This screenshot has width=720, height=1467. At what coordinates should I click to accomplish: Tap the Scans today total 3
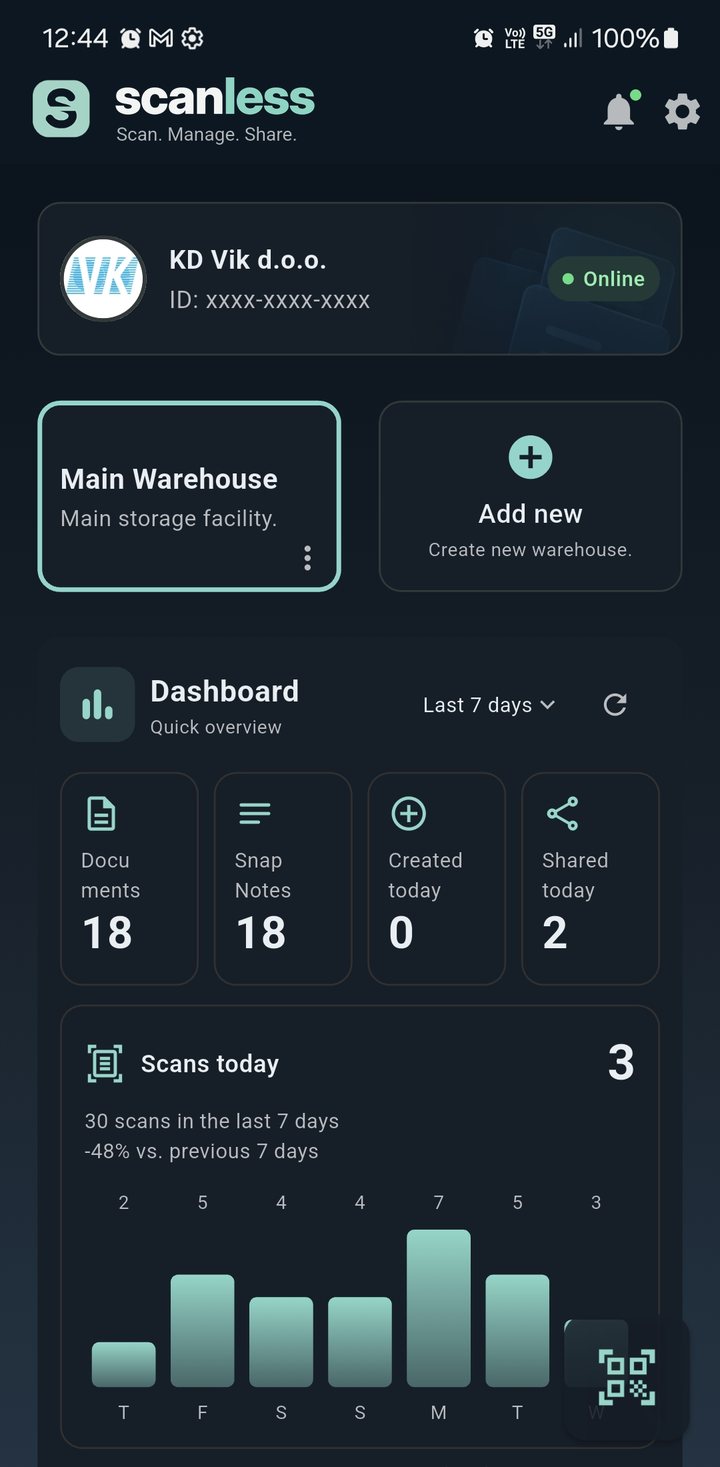click(621, 1063)
